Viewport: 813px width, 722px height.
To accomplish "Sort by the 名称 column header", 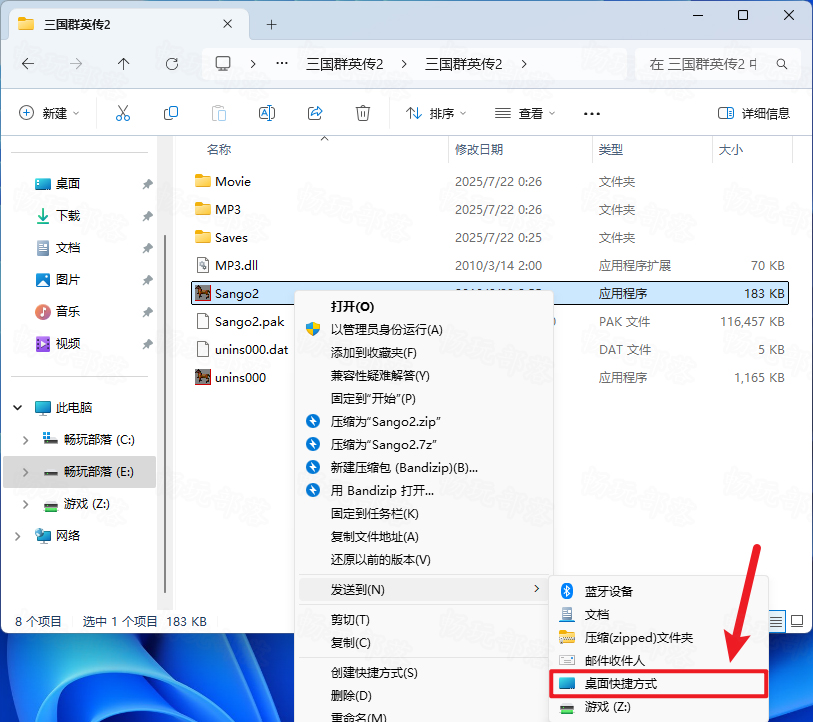I will pos(219,150).
